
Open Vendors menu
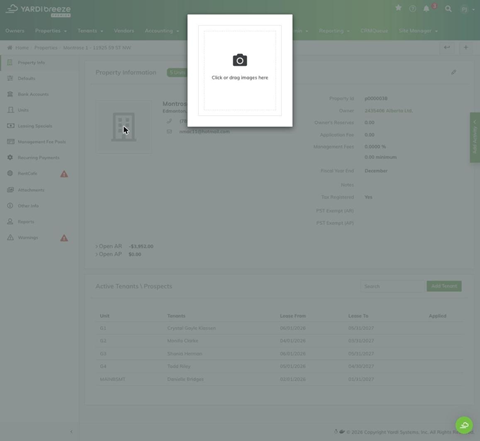point(124,31)
